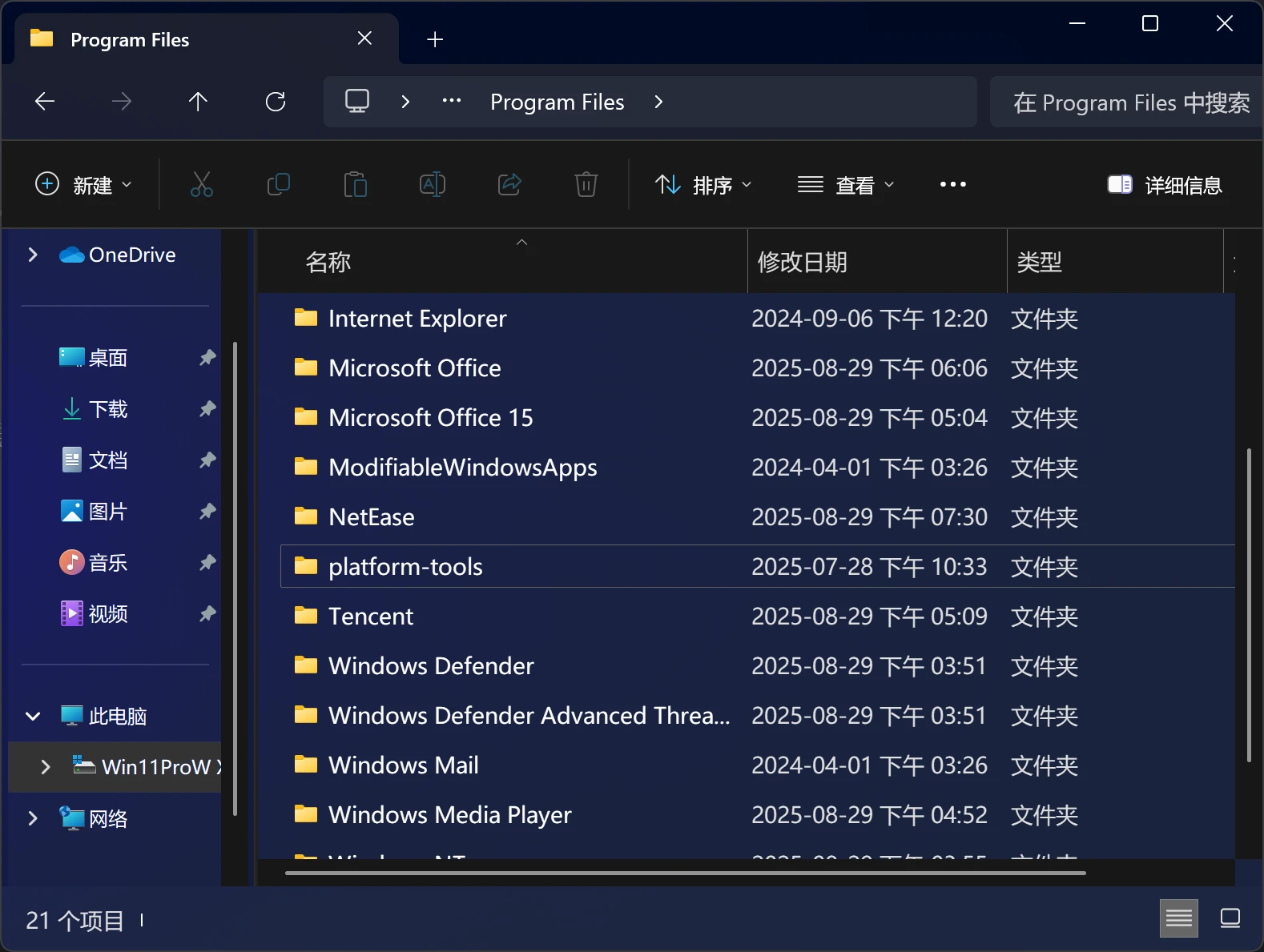1264x952 pixels.
Task: Select the Microsoft Office 15 folder
Action: (x=758, y=417)
